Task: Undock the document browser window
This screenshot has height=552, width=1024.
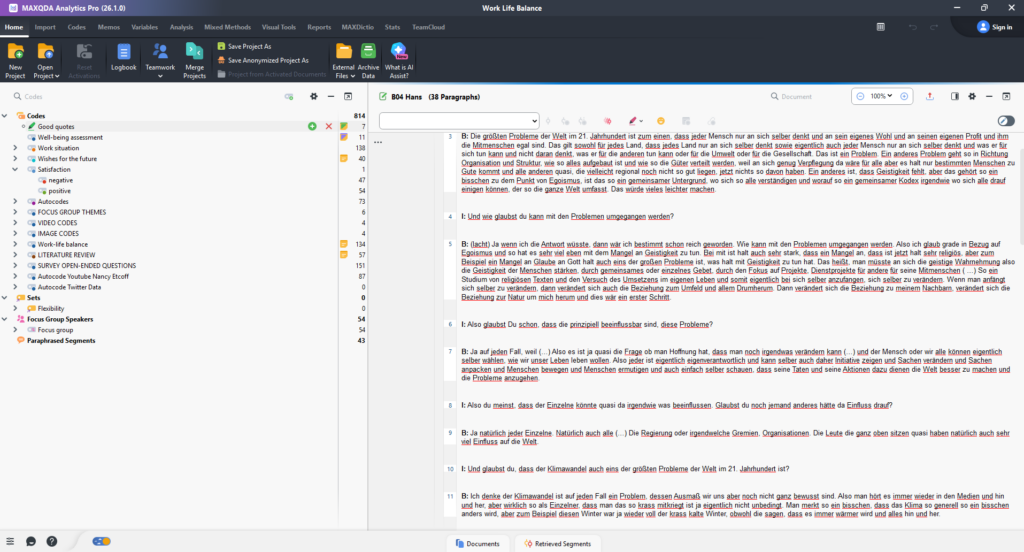Action: 1006,96
